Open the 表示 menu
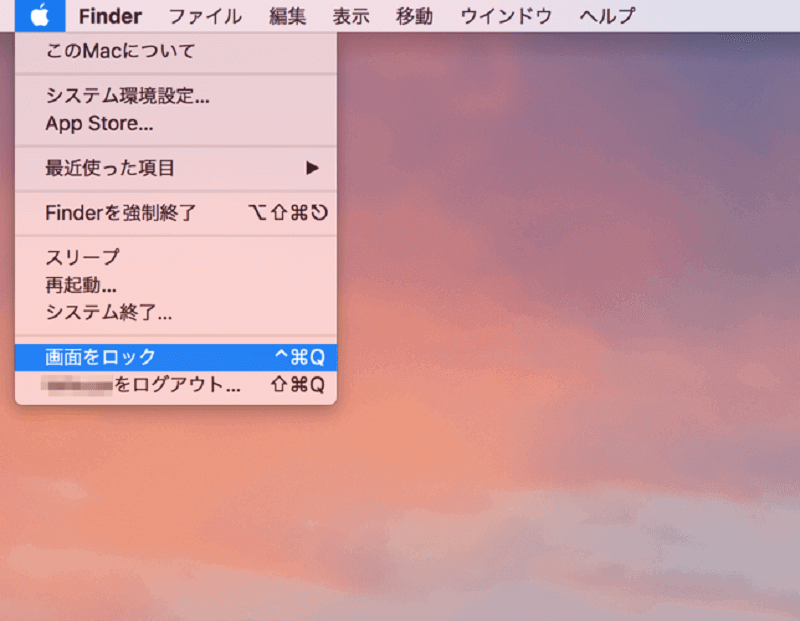This screenshot has height=621, width=800. pos(351,16)
